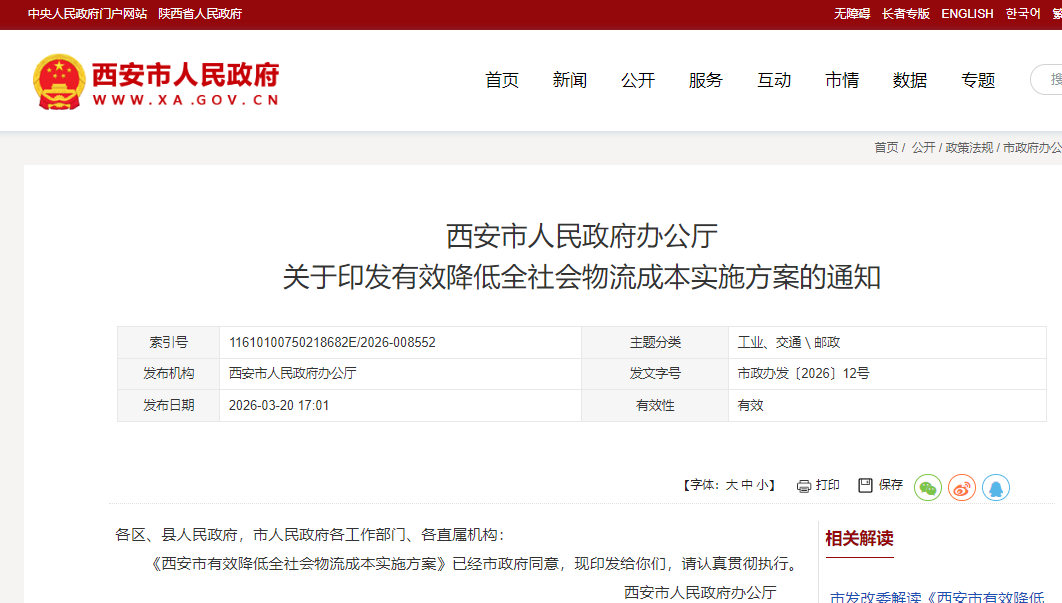The image size is (1062, 603).
Task: Click 政策法规 in the breadcrumb
Action: 969,147
